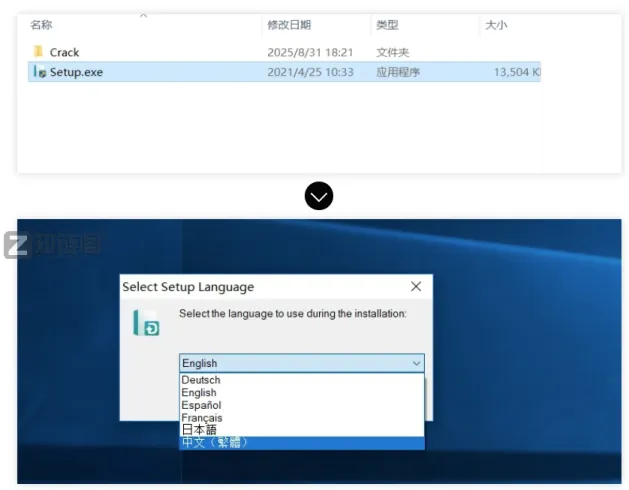Sort by the 修改日期 column header
The height and width of the screenshot is (490, 629).
[289, 25]
